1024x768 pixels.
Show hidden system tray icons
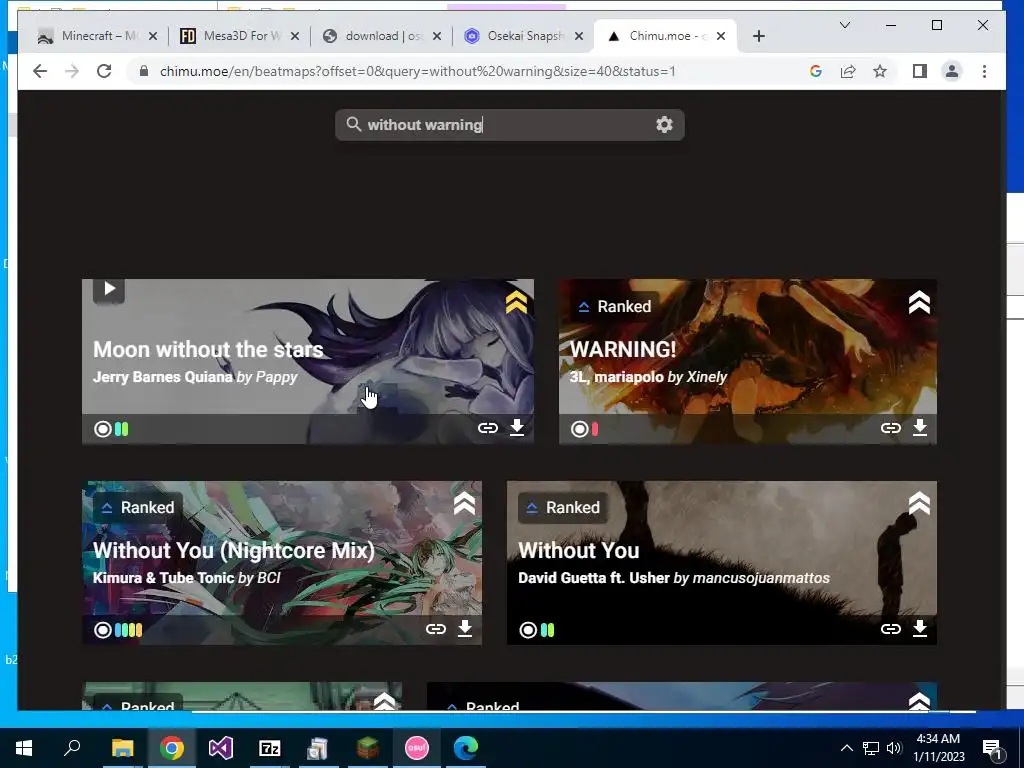(846, 748)
